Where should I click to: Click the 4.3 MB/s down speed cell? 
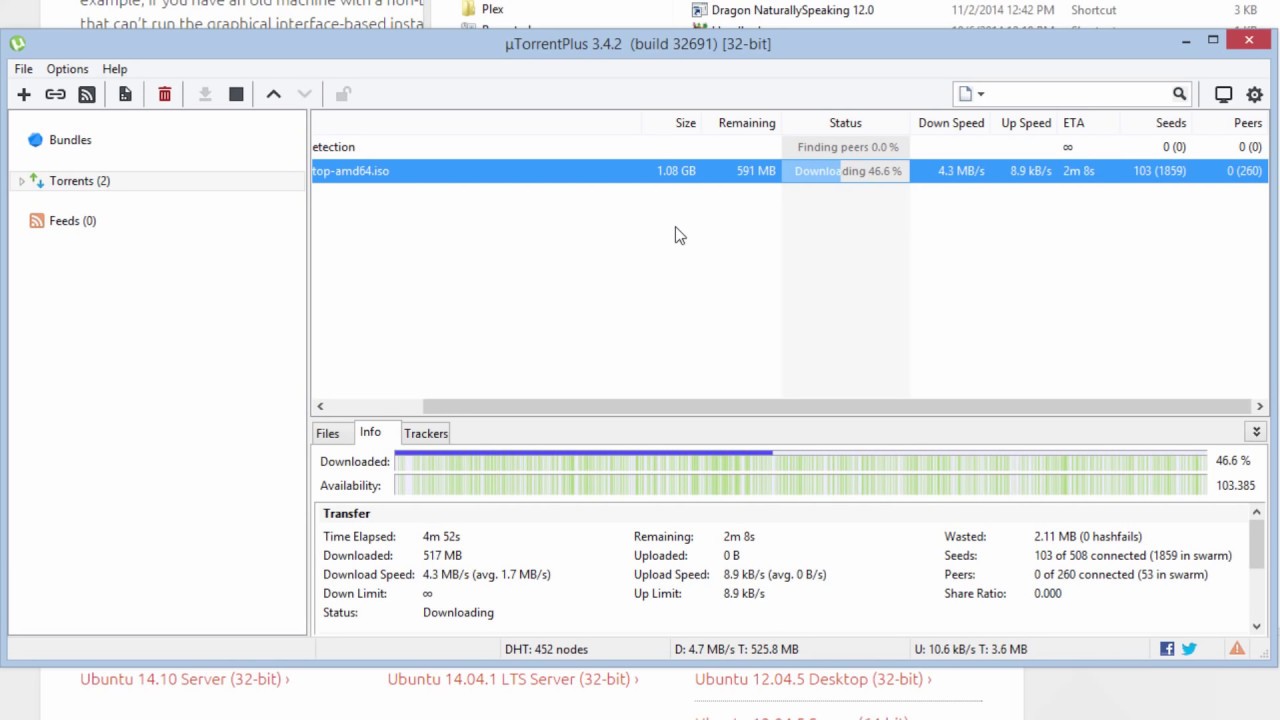tap(961, 171)
